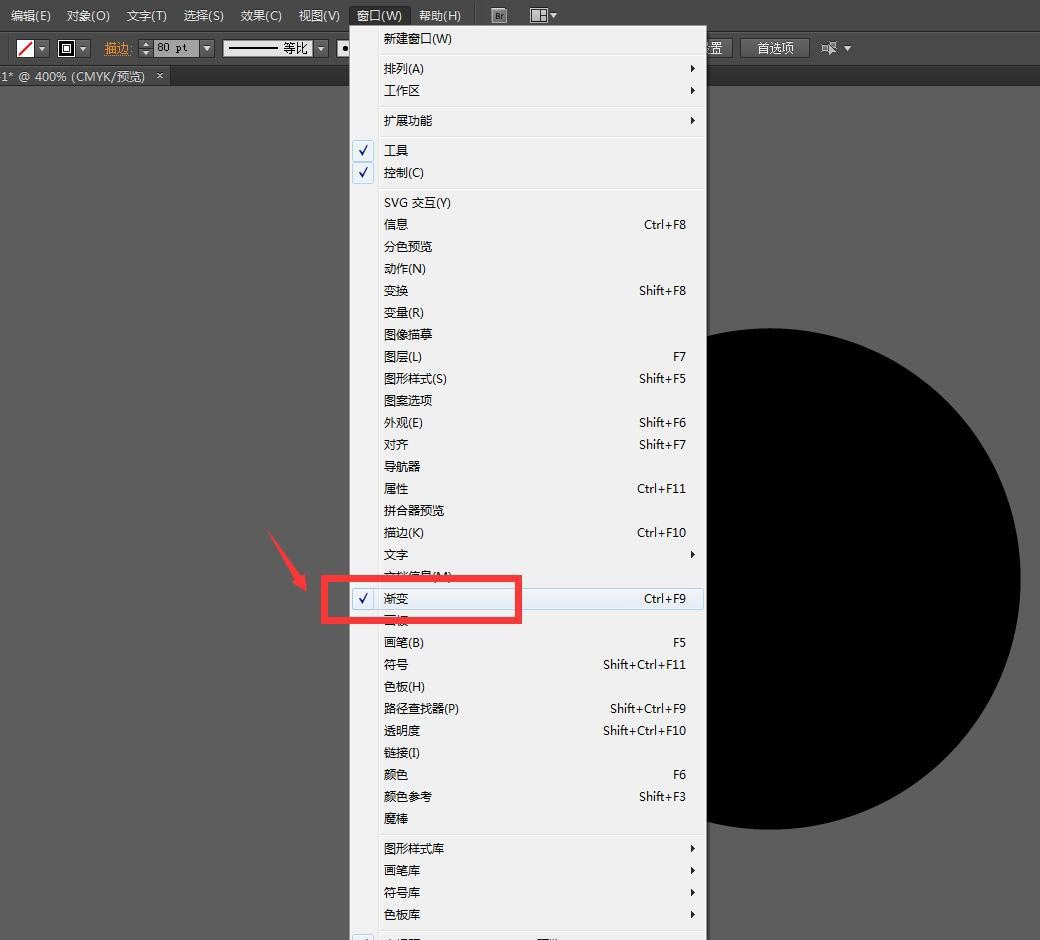This screenshot has height=940, width=1040.
Task: Select 分色预览 menu item
Action: tap(527, 246)
